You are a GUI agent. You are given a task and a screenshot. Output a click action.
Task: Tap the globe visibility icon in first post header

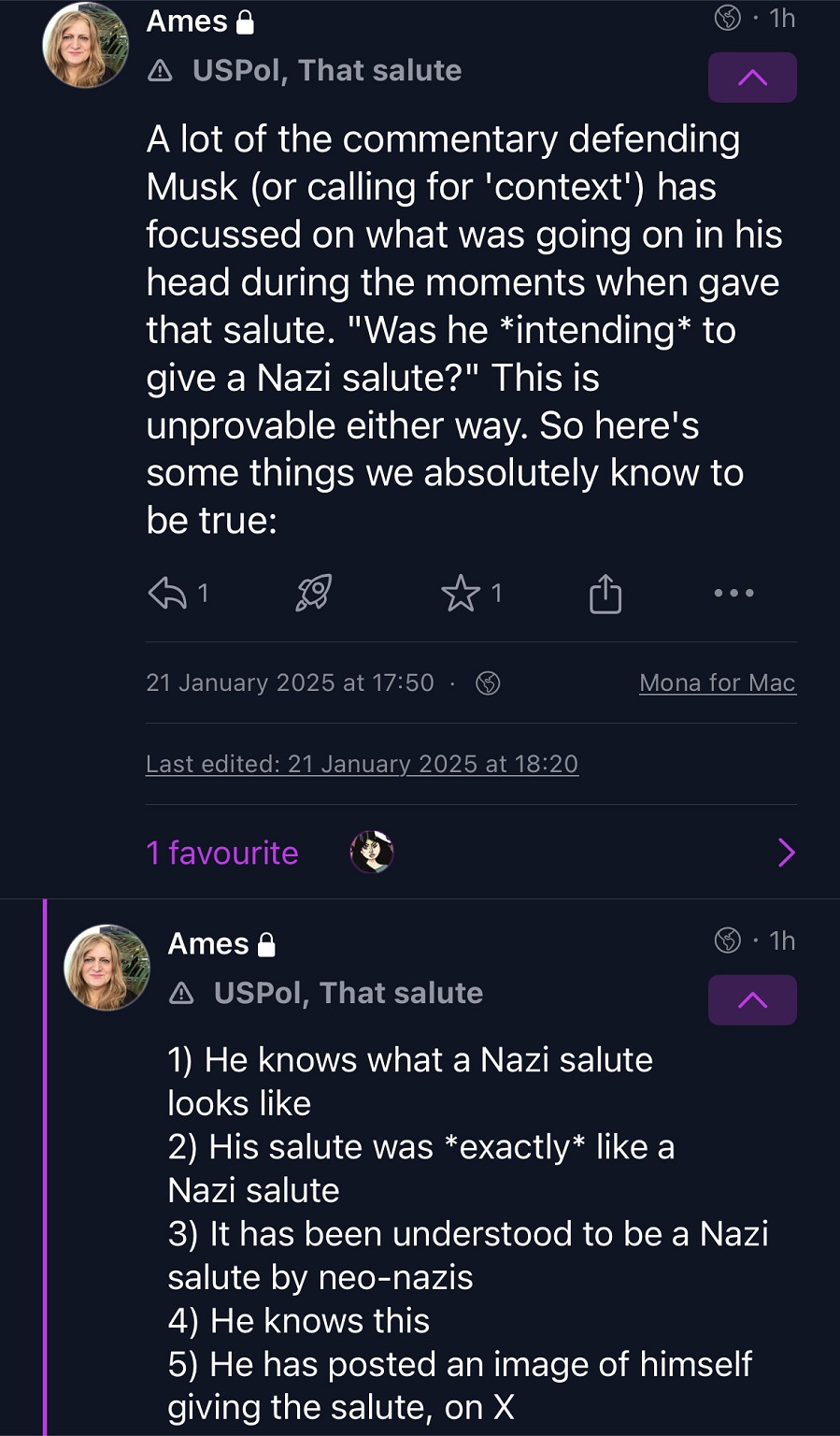(727, 18)
